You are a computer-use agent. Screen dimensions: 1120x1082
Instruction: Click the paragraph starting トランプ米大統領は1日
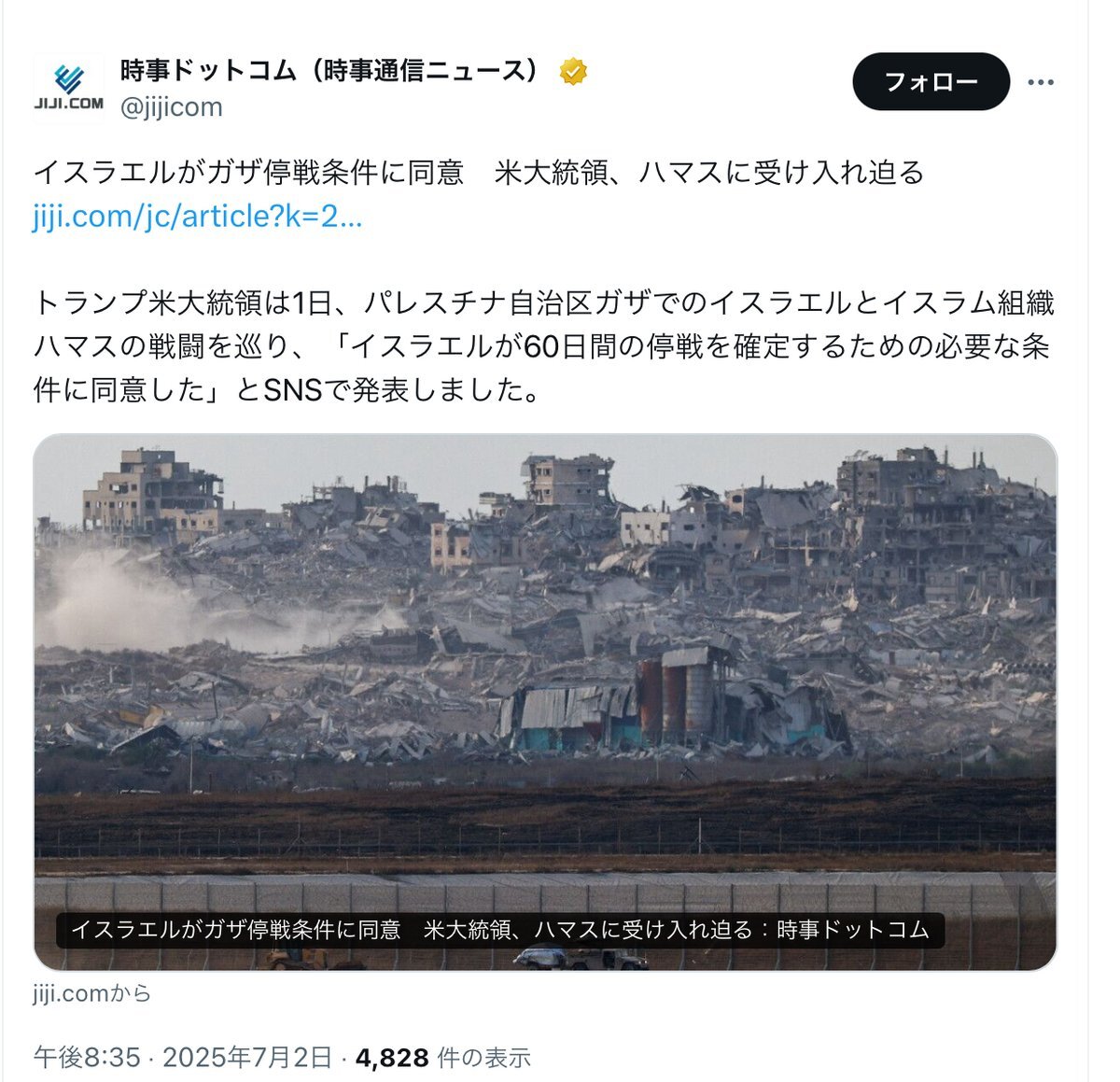coord(543,346)
